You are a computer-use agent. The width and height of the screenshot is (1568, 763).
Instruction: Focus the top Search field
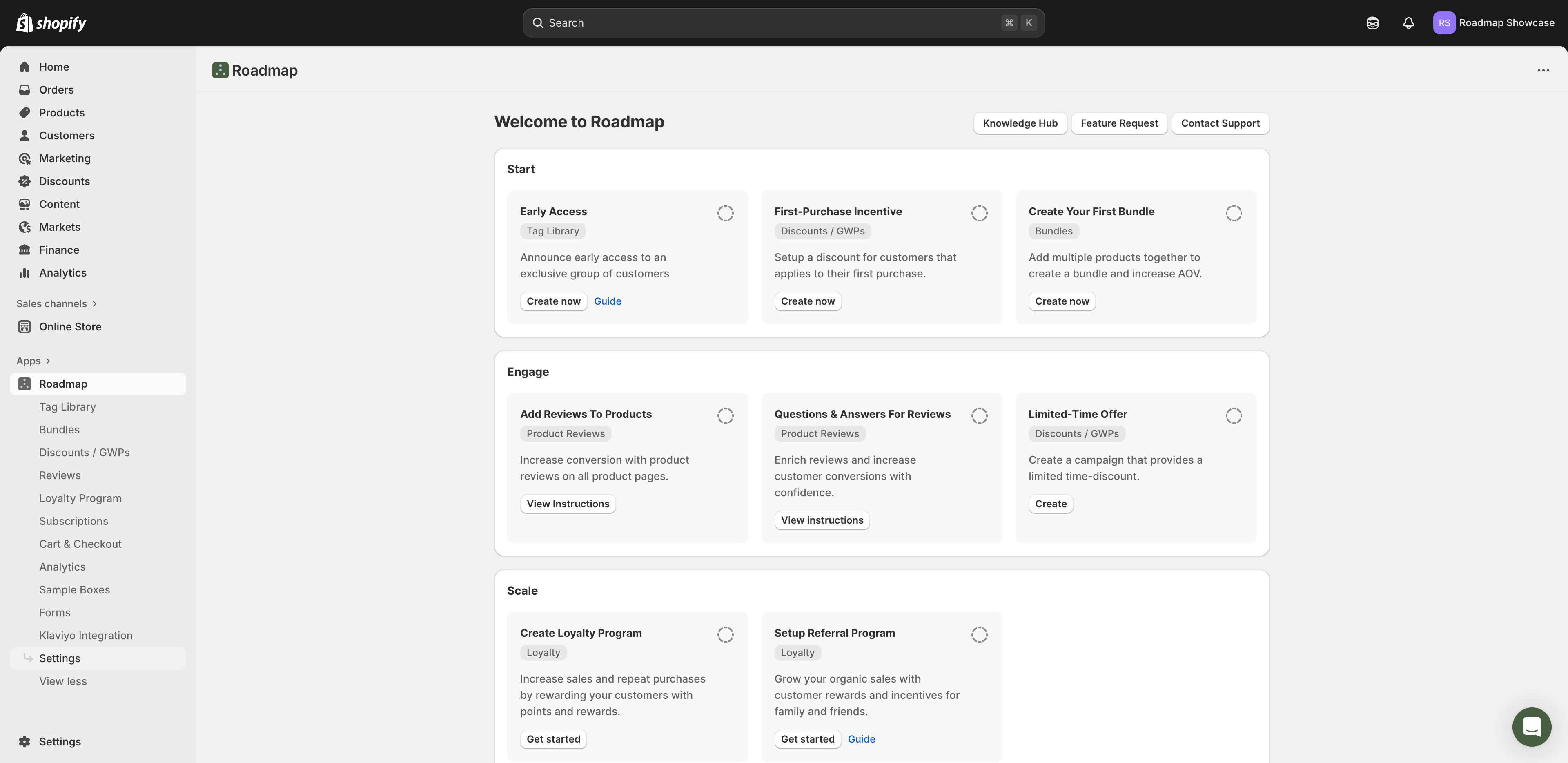point(773,22)
